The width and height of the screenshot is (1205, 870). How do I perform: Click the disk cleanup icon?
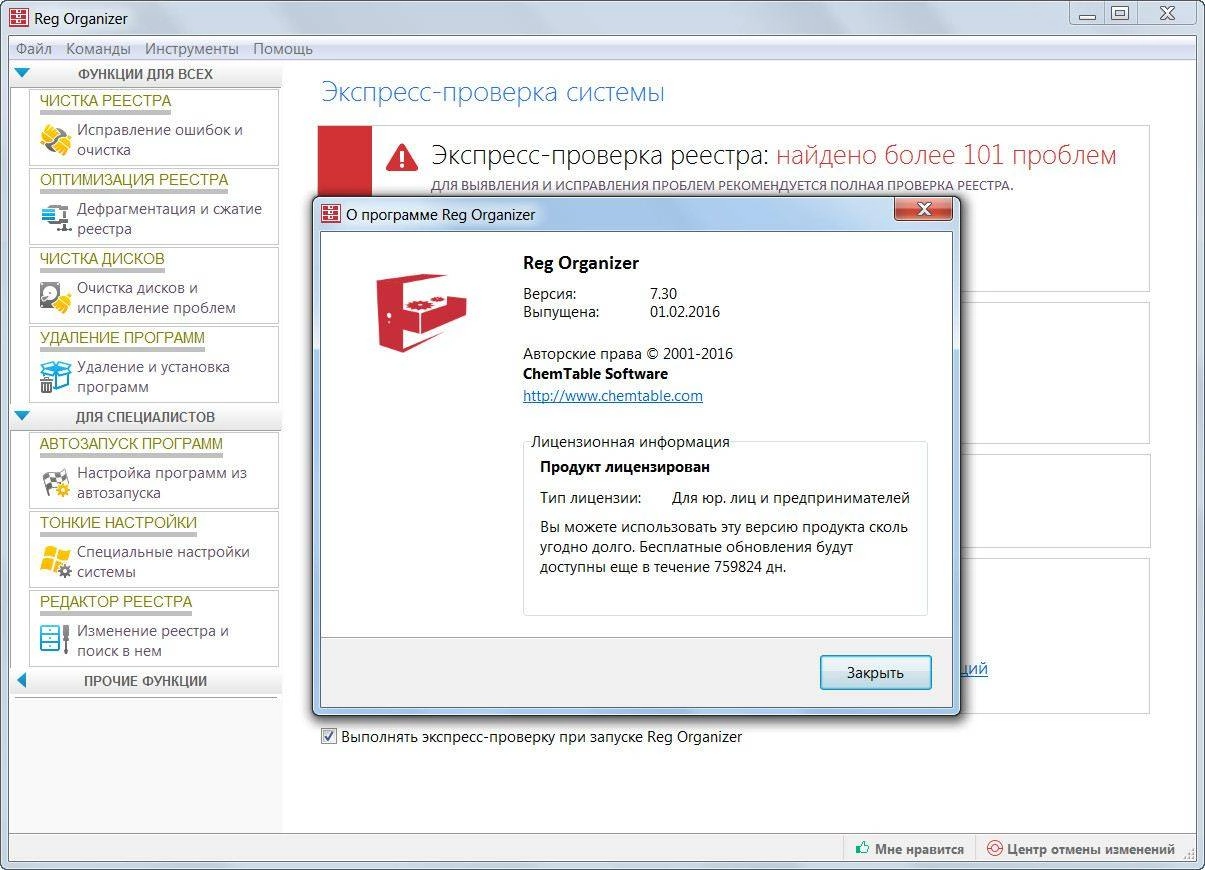pyautogui.click(x=55, y=297)
